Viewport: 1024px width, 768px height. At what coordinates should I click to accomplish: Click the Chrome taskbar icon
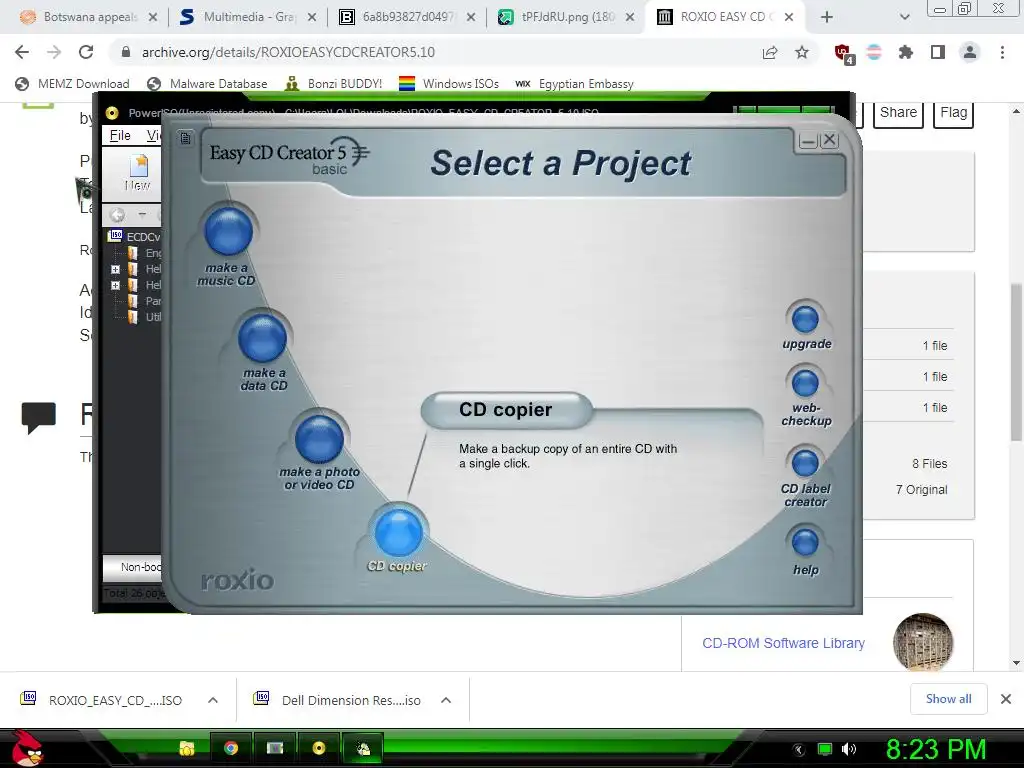(x=231, y=748)
